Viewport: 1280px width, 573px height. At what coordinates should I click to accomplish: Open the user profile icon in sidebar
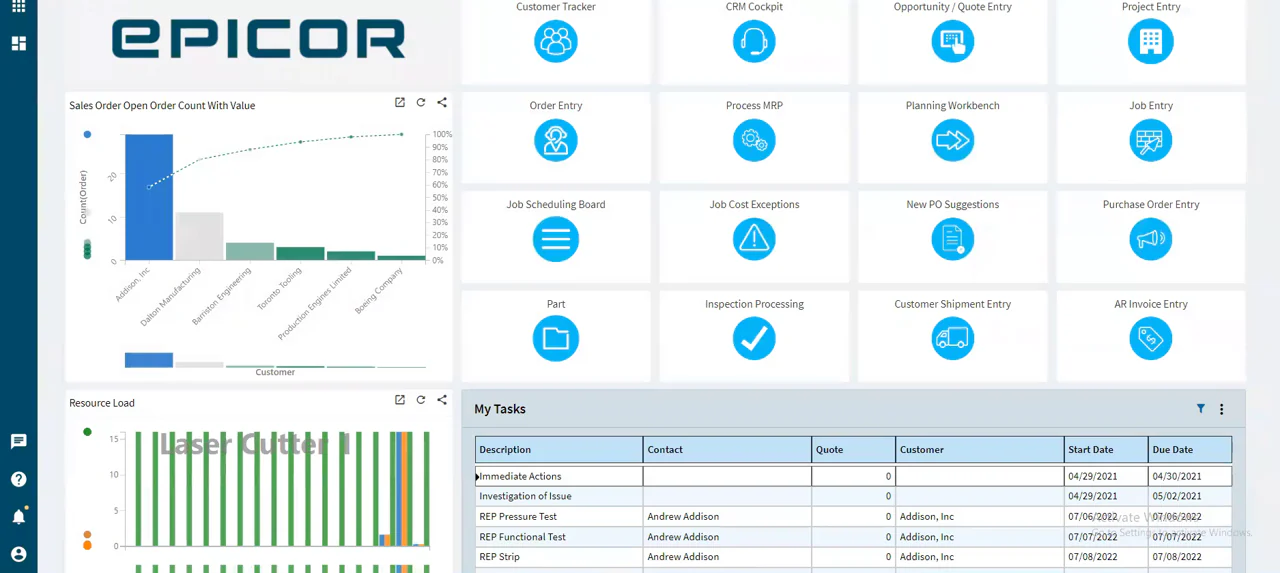point(18,554)
